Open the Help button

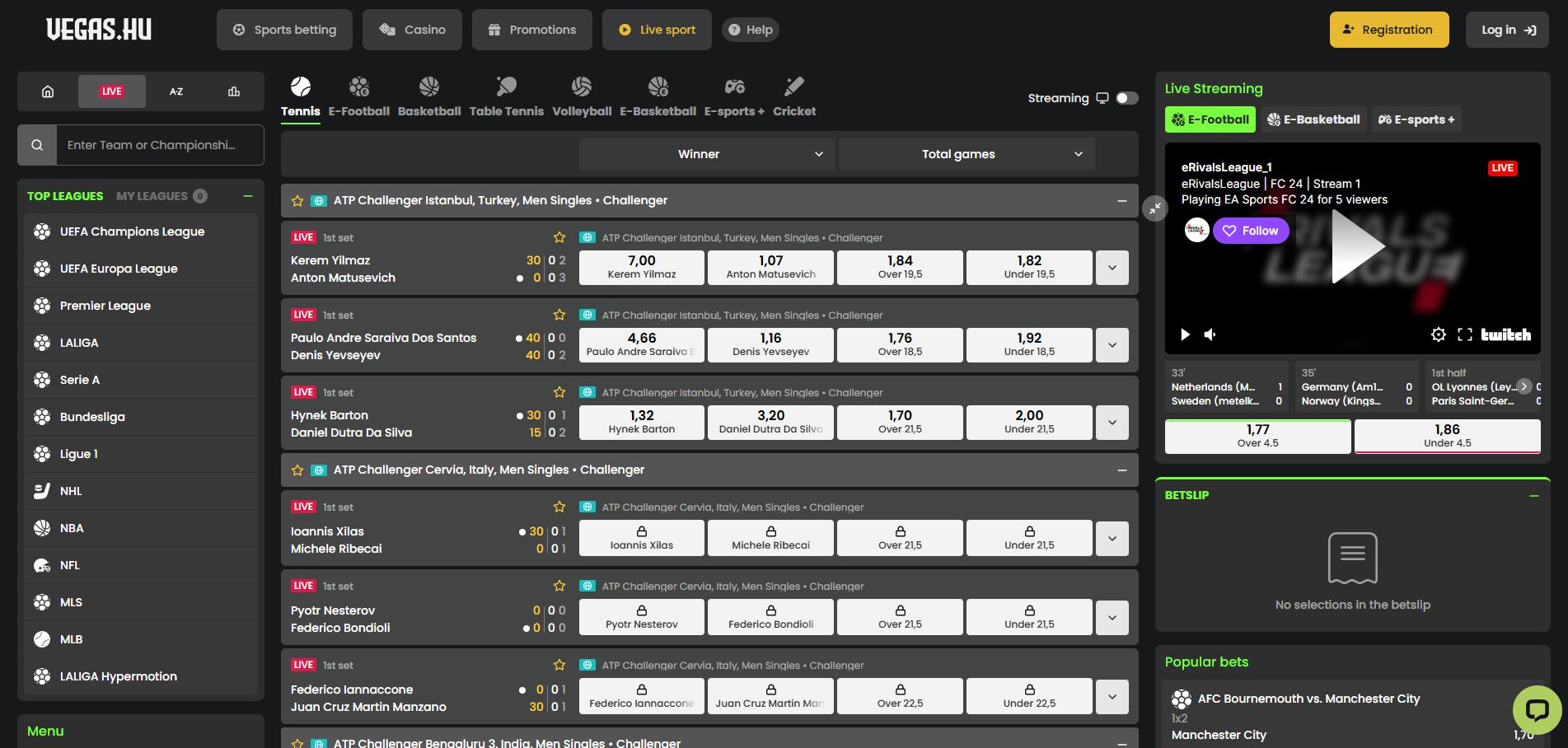point(751,30)
